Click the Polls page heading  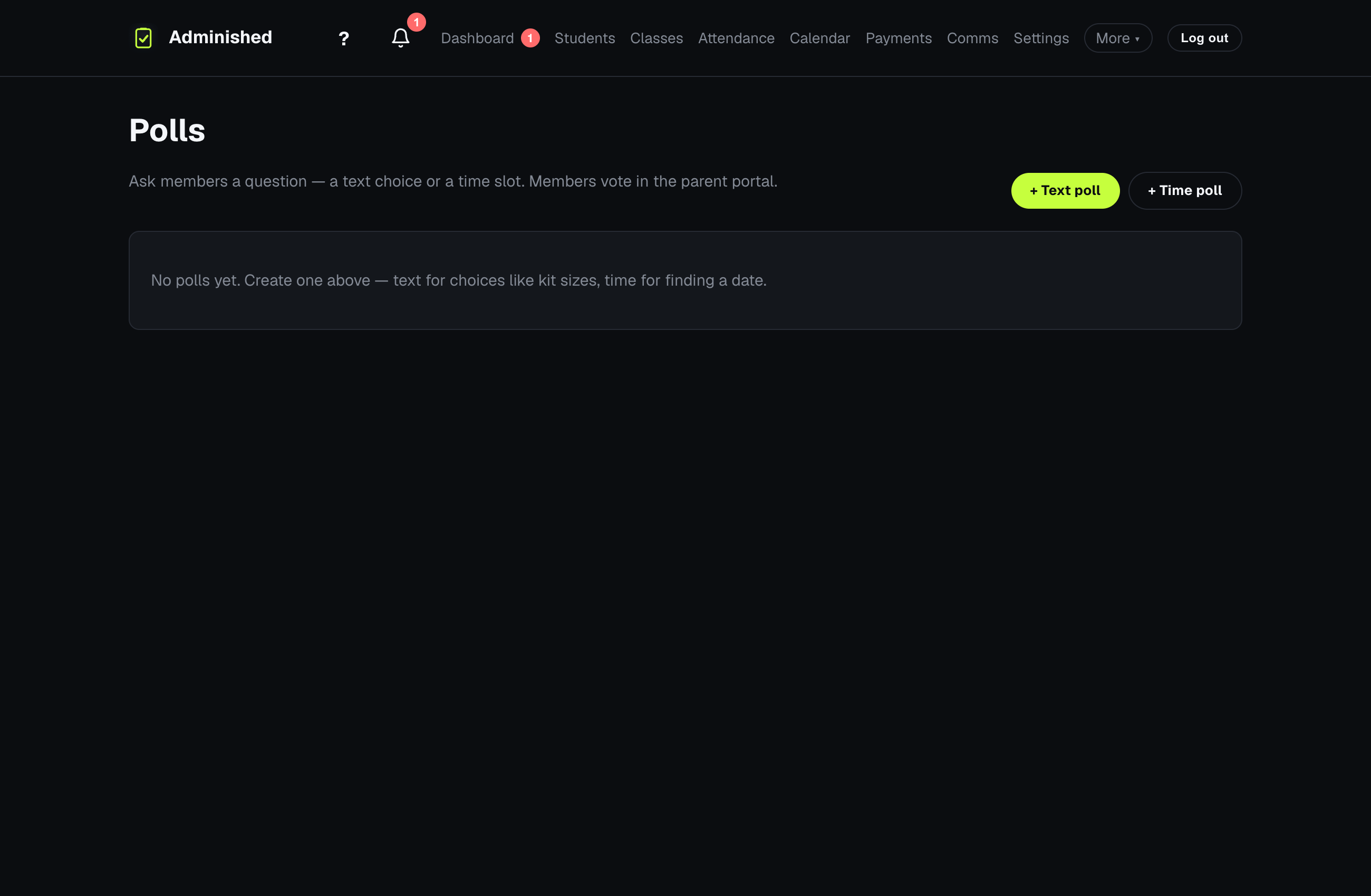click(x=167, y=130)
